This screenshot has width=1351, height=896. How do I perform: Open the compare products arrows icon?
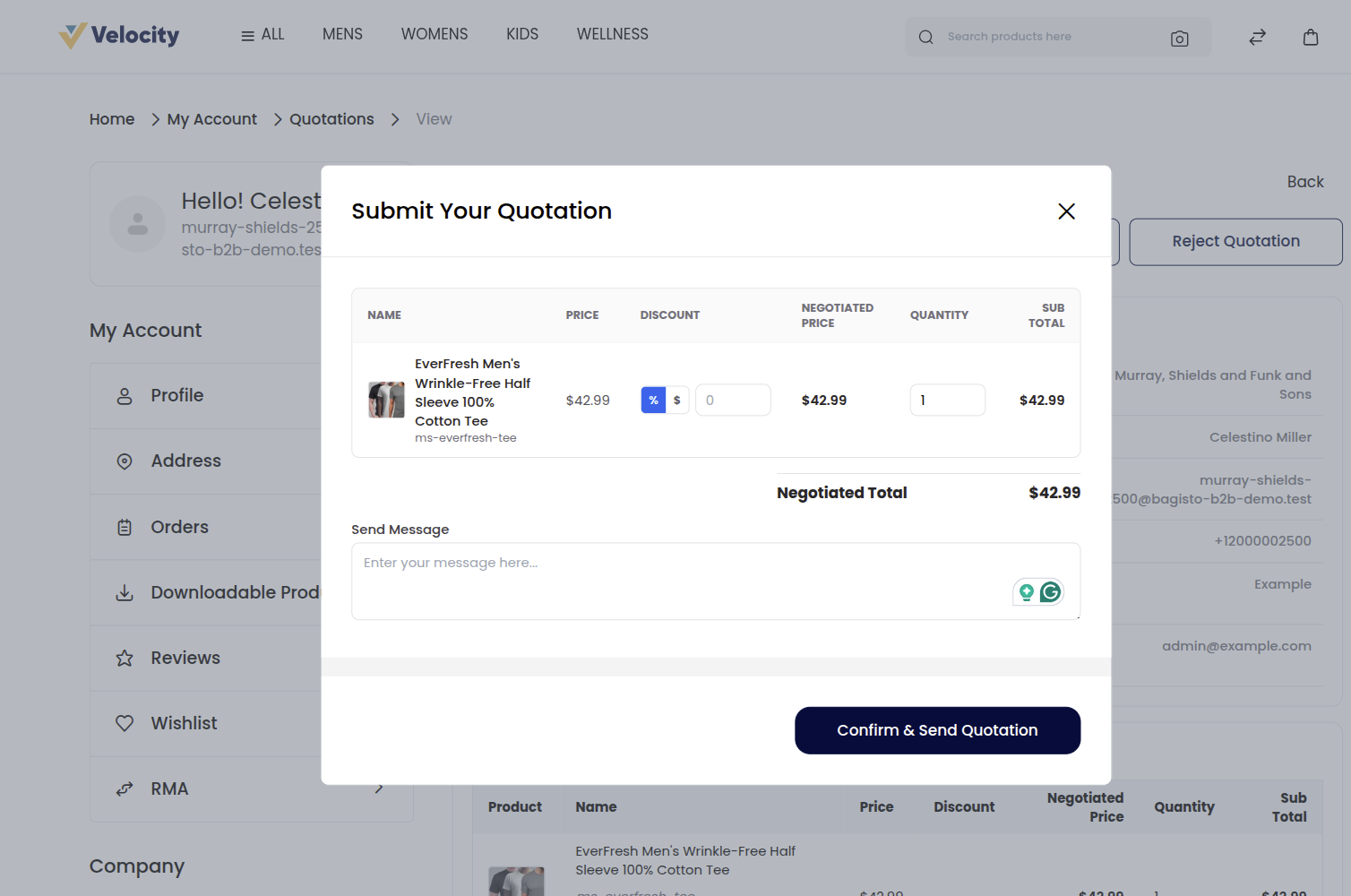pyautogui.click(x=1257, y=37)
